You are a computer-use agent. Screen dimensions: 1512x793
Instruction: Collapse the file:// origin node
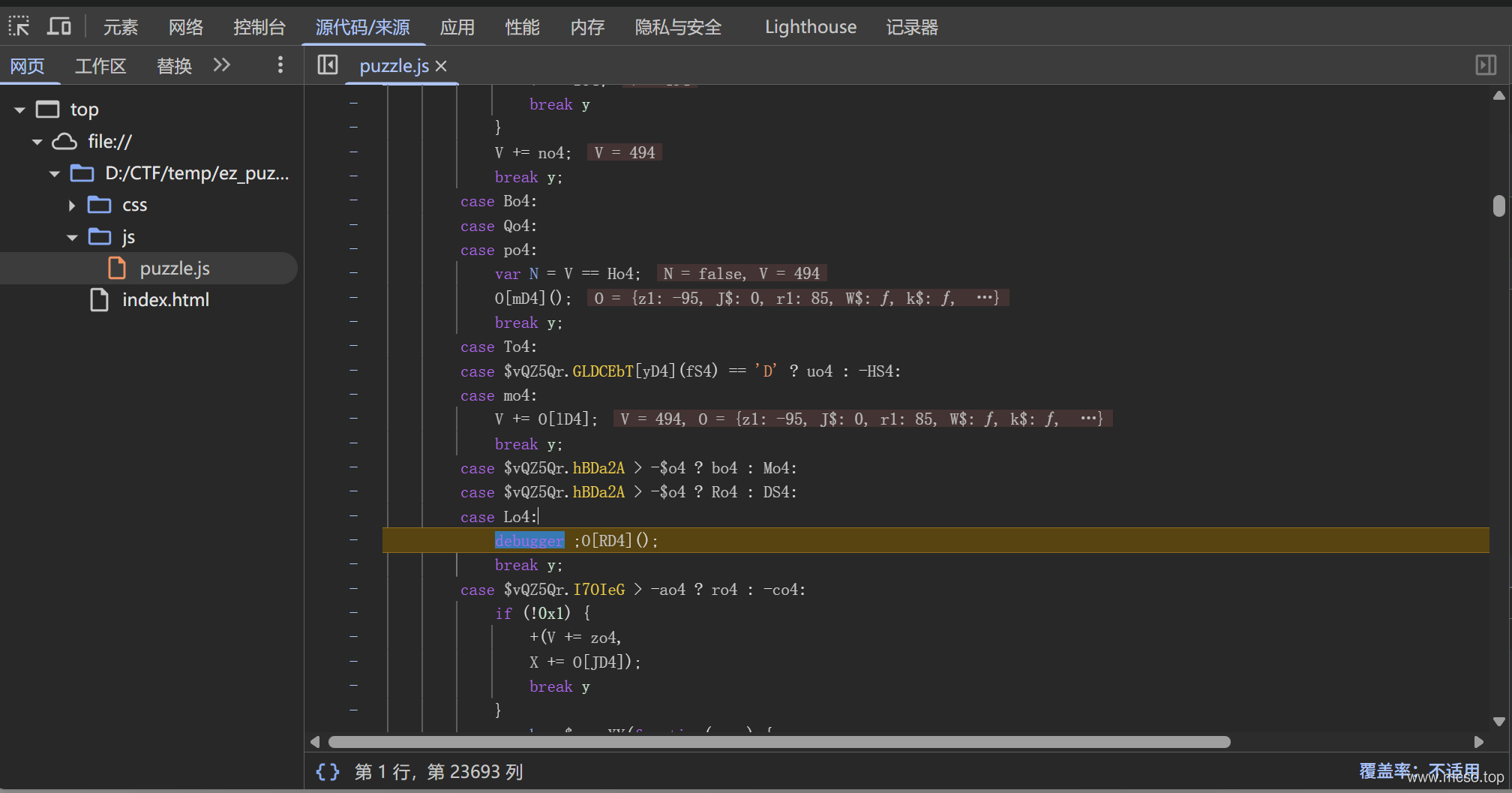37,142
